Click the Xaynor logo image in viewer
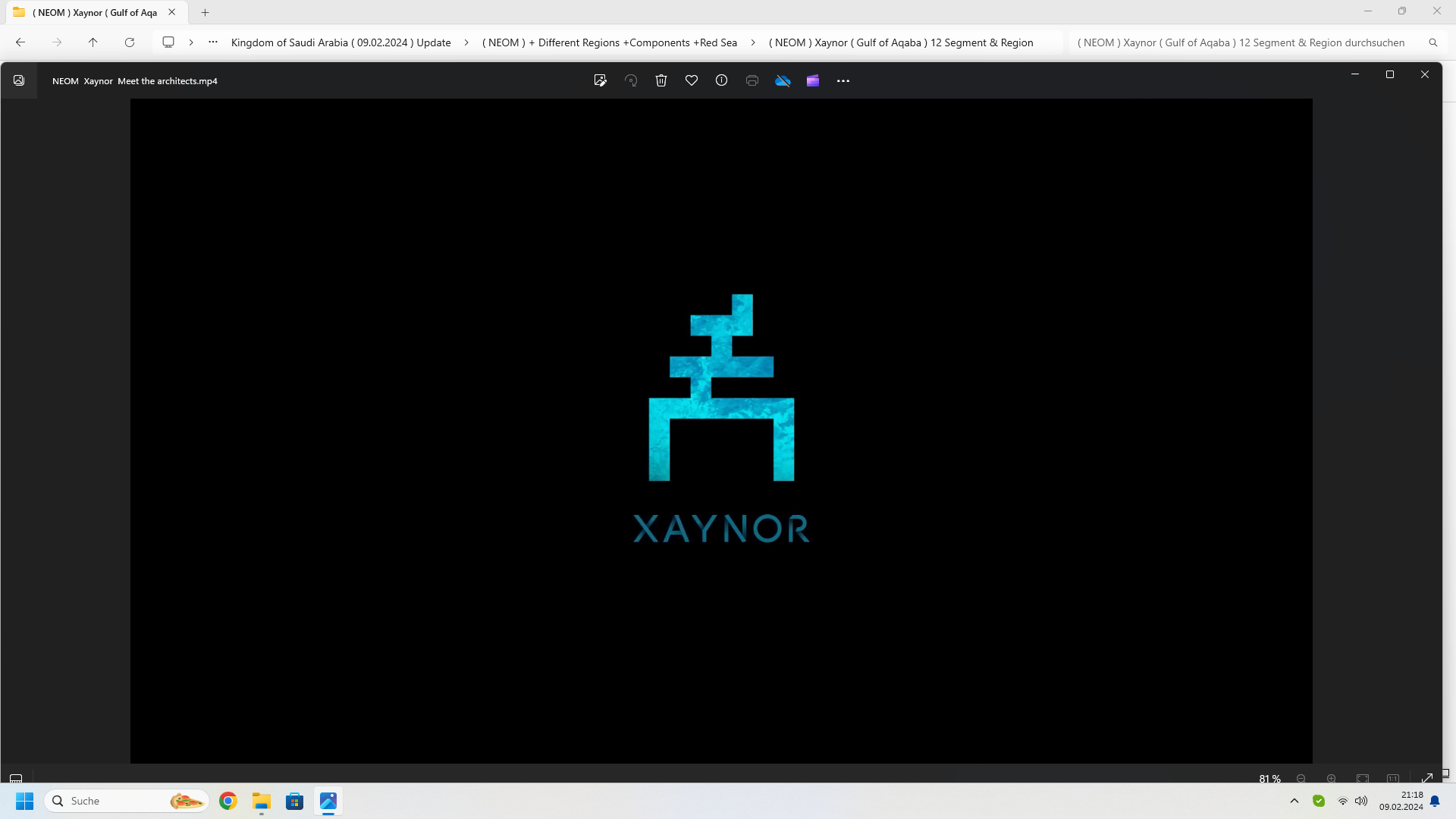1456x819 pixels. 721,419
